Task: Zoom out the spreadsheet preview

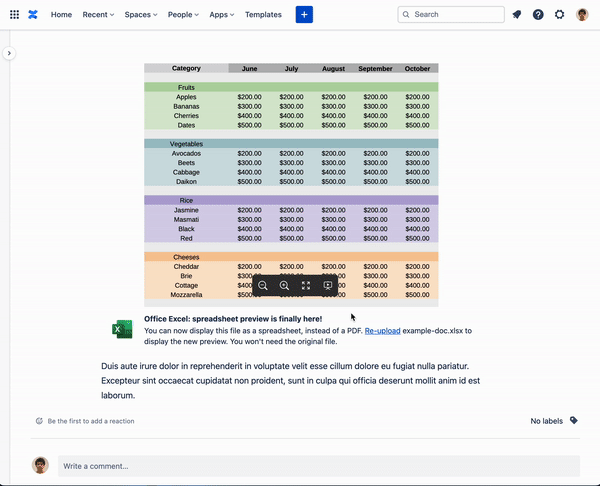Action: pyautogui.click(x=263, y=285)
